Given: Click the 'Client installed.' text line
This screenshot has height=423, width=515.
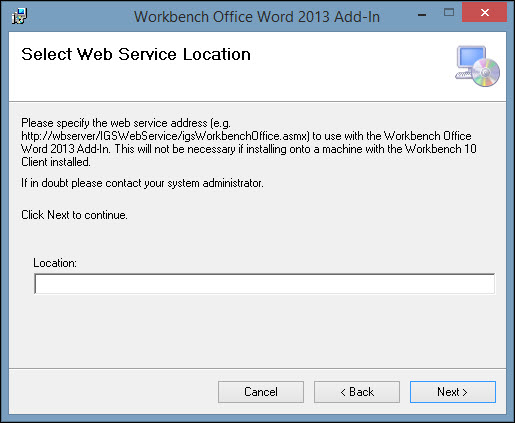Looking at the screenshot, I should (x=56, y=162).
